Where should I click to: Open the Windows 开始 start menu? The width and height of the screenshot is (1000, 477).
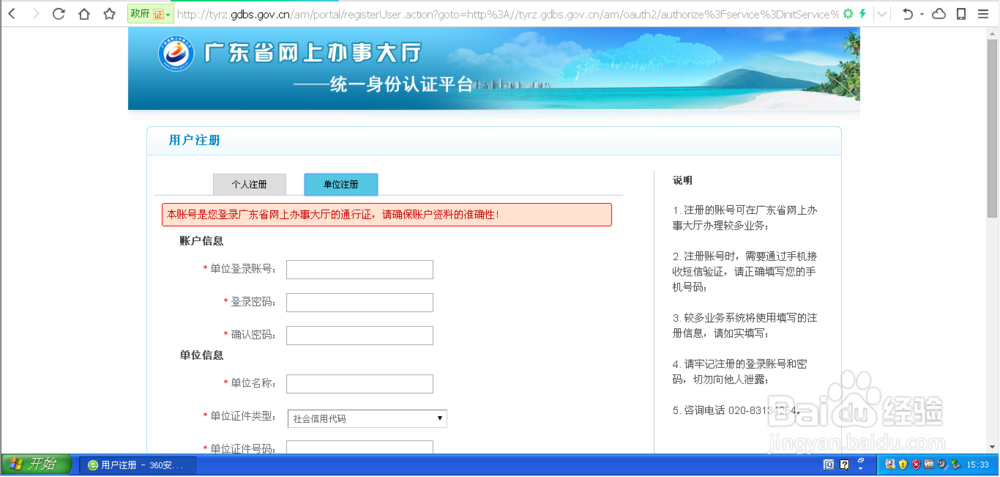click(x=36, y=464)
